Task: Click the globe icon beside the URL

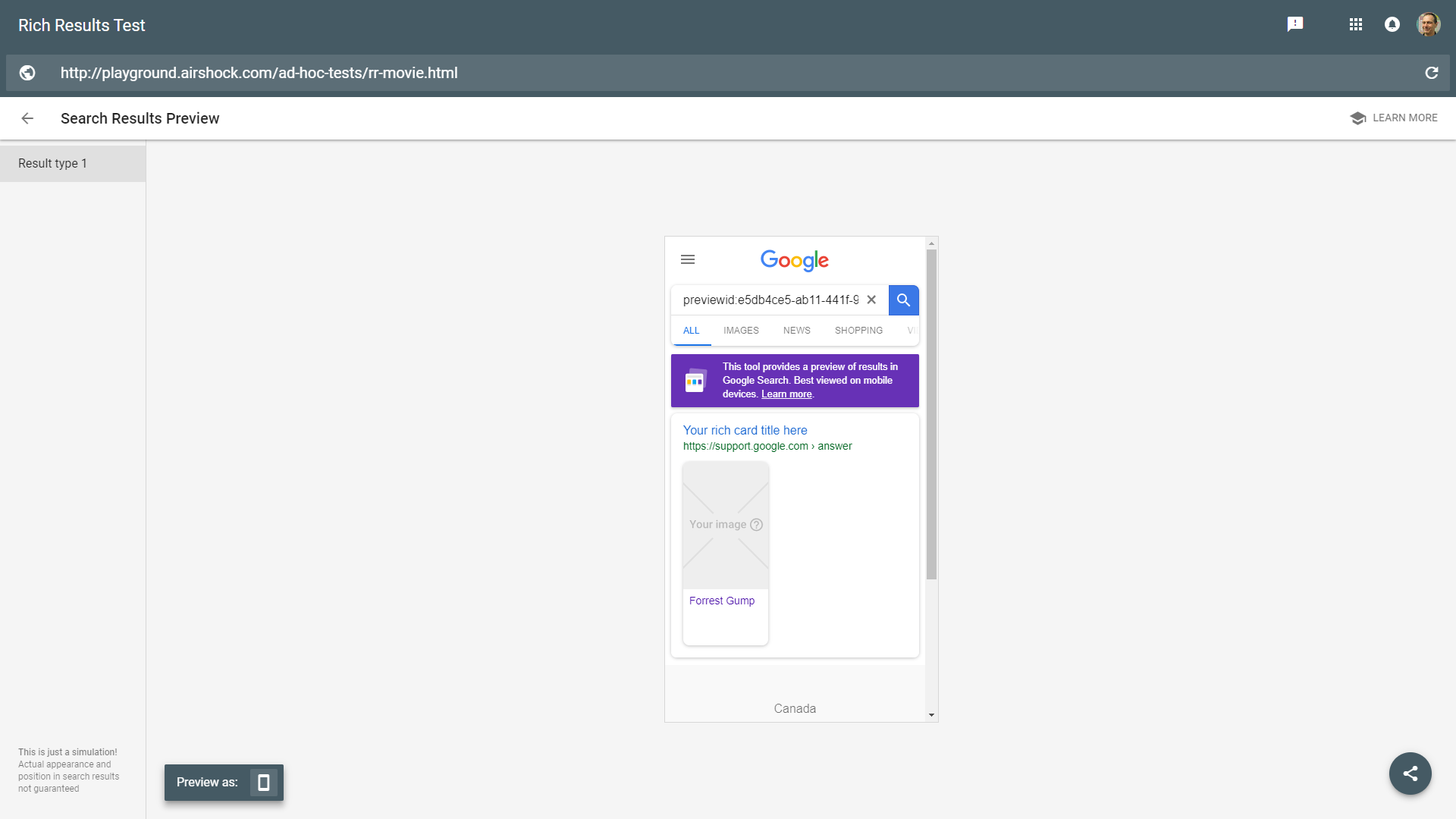Action: [x=27, y=72]
